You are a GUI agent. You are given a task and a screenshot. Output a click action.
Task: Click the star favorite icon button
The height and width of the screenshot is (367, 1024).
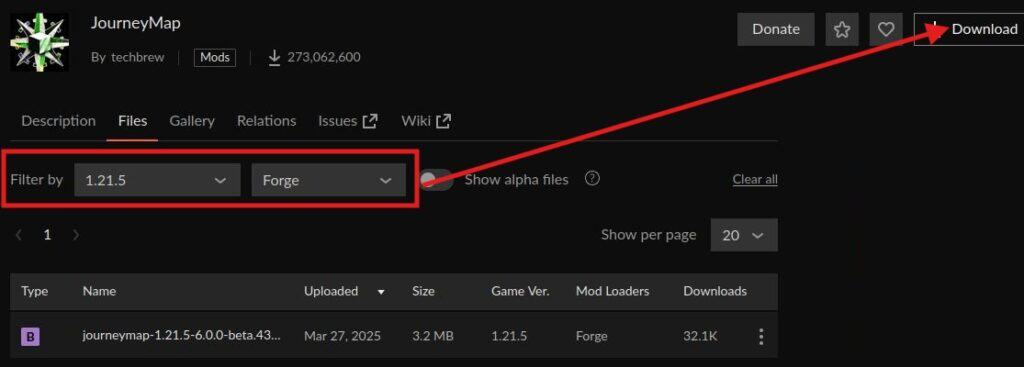point(842,29)
